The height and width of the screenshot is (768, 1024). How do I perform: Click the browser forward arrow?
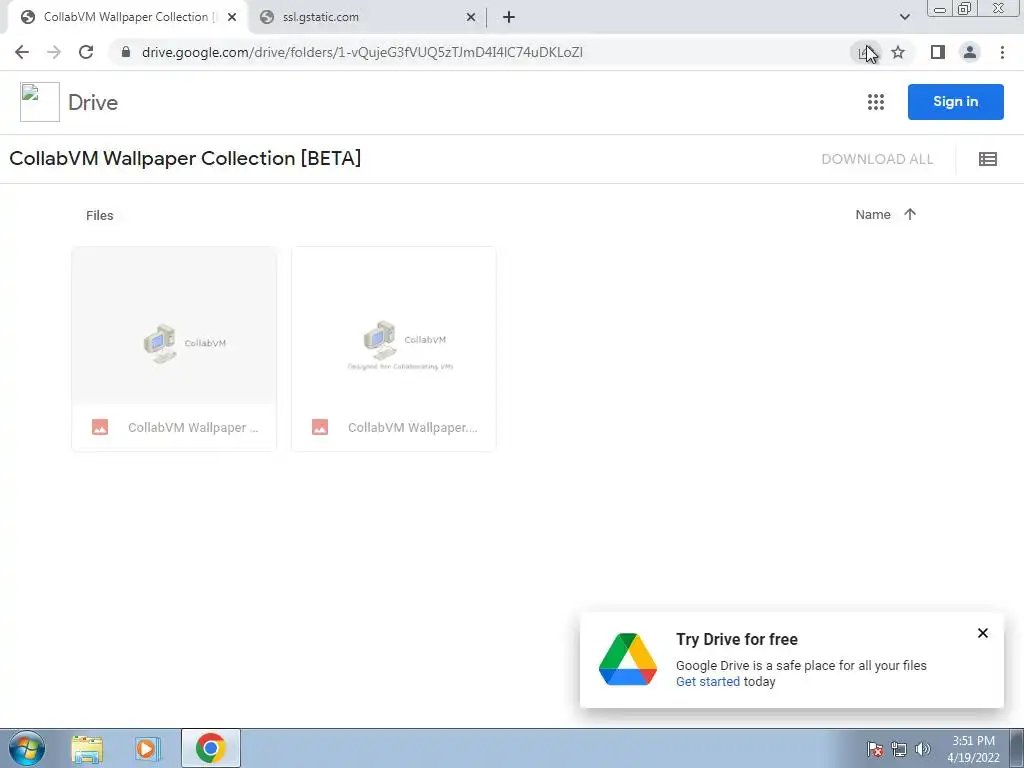coord(54,52)
